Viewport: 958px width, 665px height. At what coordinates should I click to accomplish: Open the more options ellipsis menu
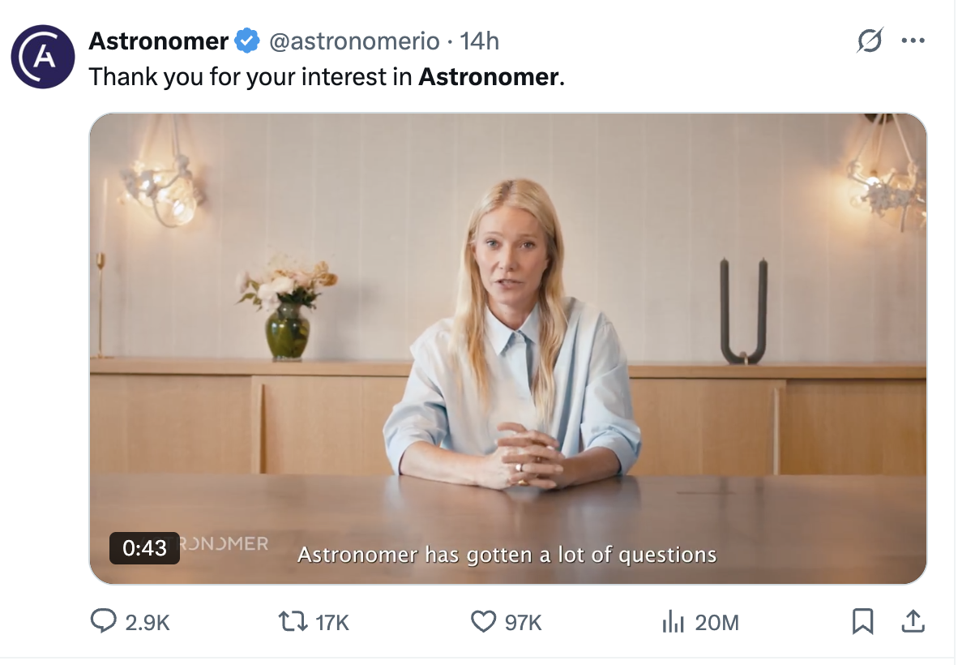click(x=912, y=40)
